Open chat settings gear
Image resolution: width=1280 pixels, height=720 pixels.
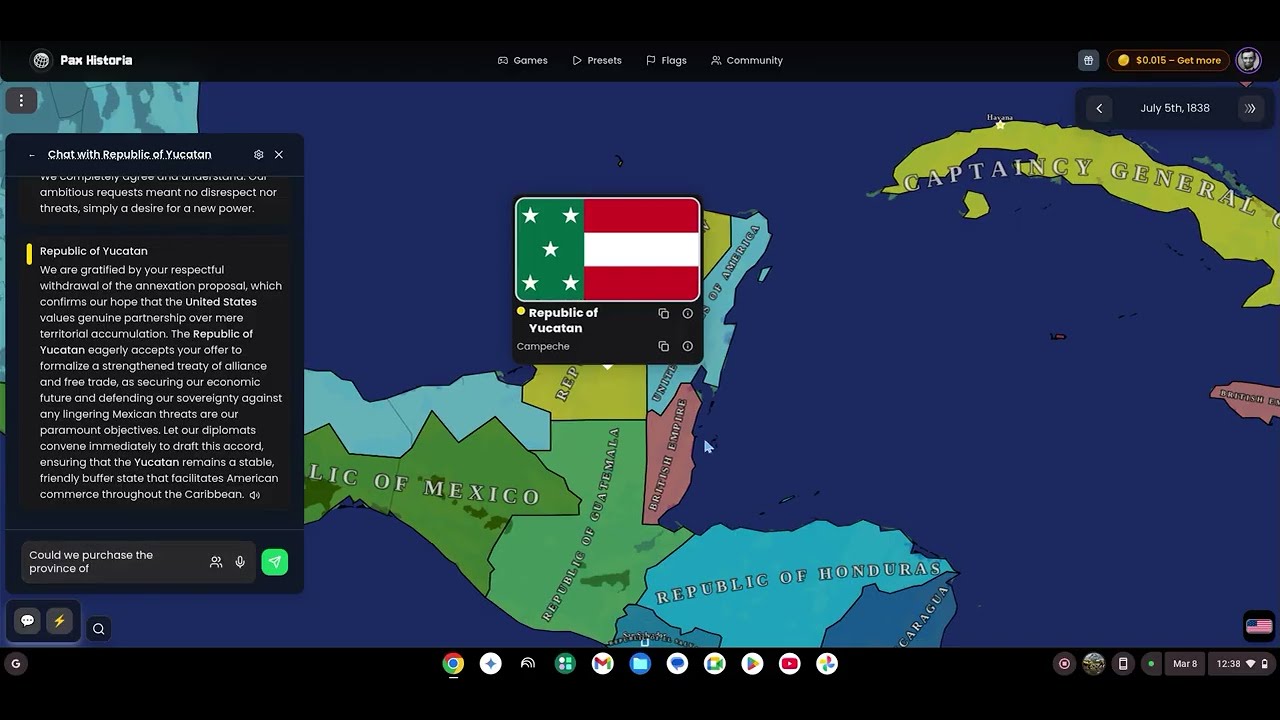coord(258,154)
